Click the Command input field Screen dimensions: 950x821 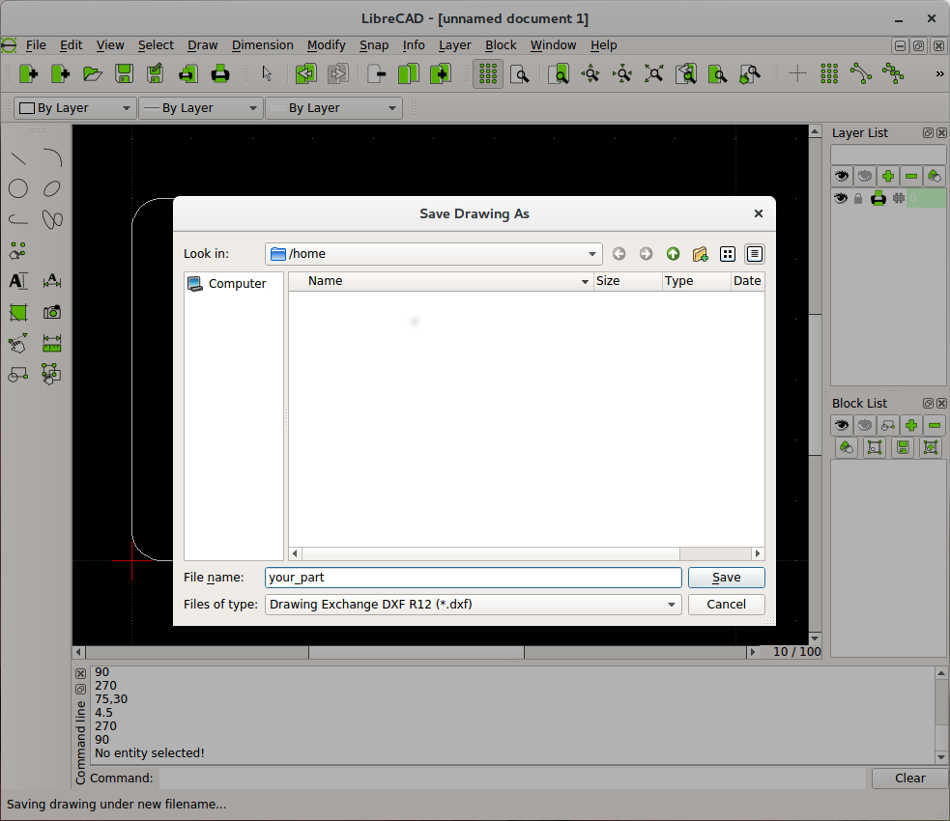click(x=512, y=778)
